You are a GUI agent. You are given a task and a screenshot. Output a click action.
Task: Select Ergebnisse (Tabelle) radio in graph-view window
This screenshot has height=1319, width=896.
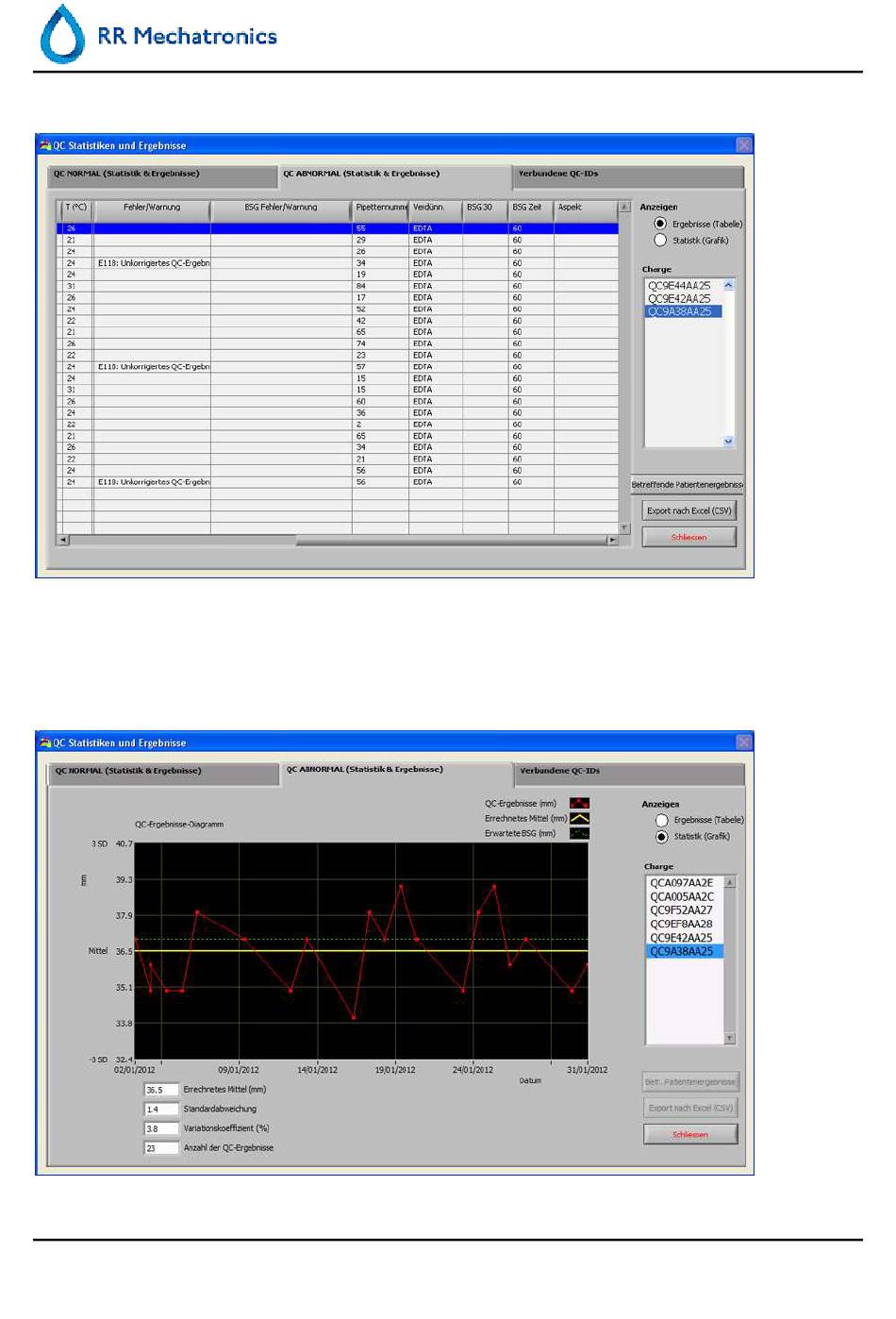pyautogui.click(x=662, y=821)
